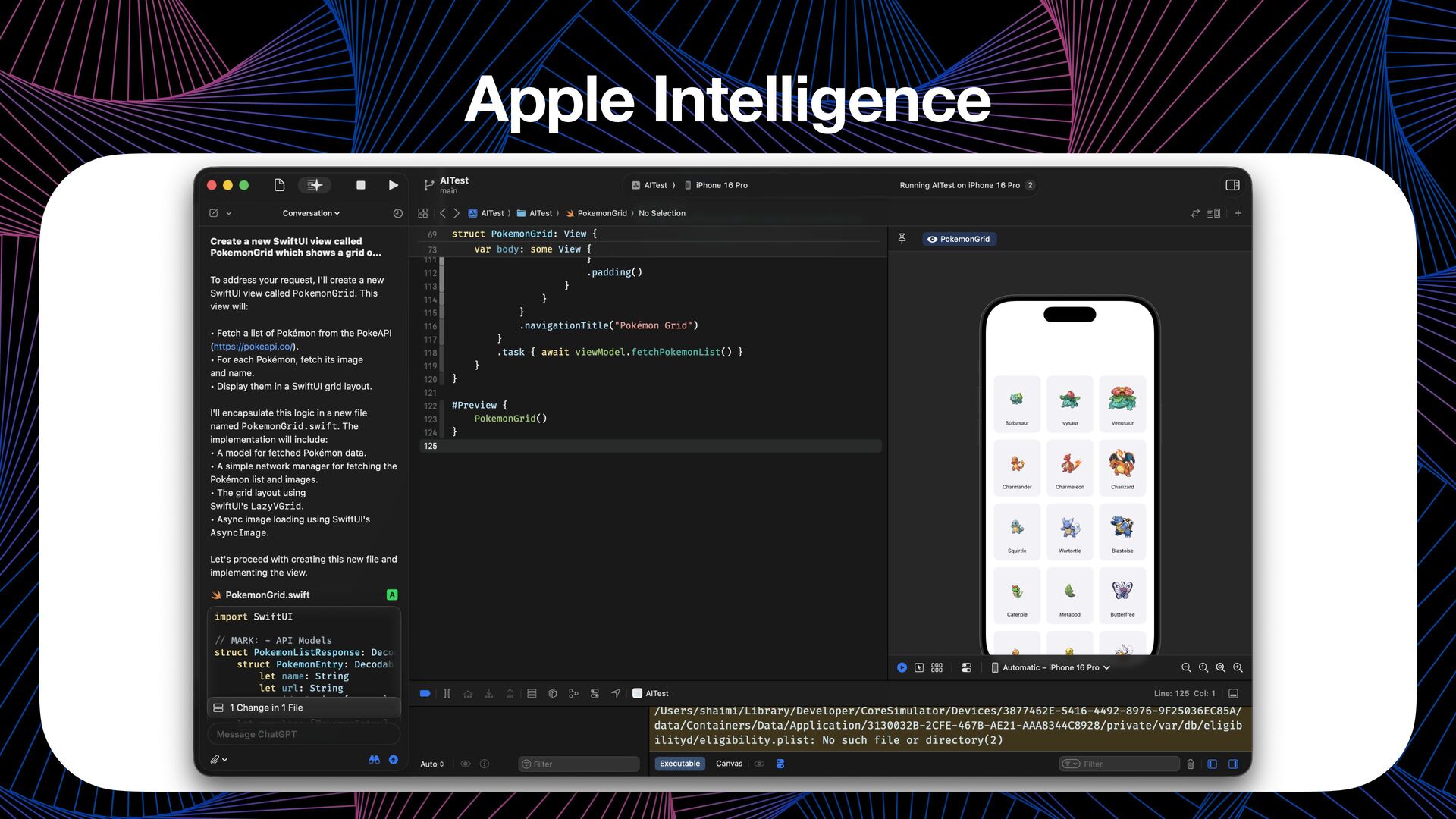1456x819 pixels.
Task: Select the PokemonGrid preview tab
Action: [x=959, y=239]
